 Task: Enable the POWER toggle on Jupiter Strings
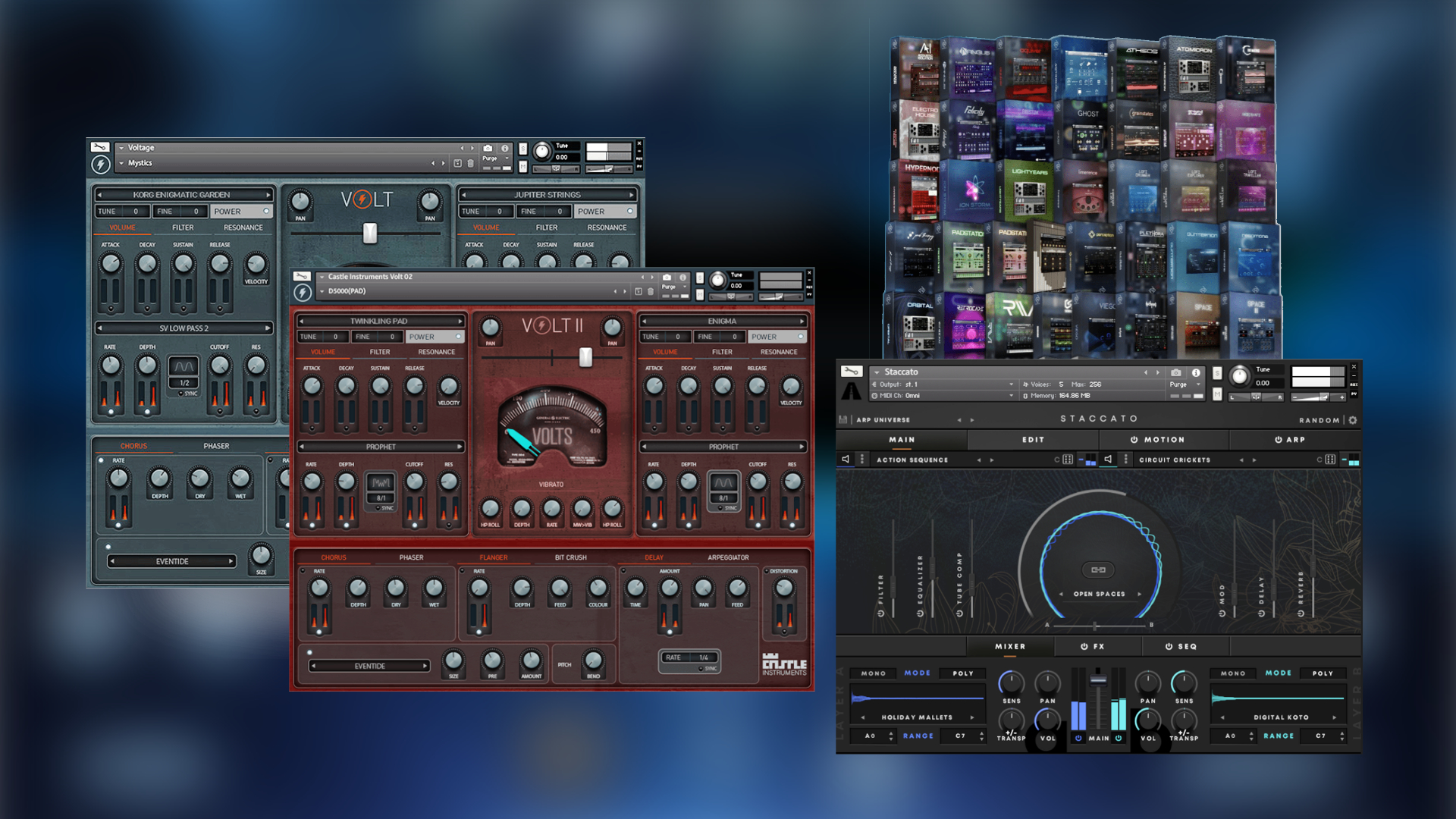coord(605,211)
